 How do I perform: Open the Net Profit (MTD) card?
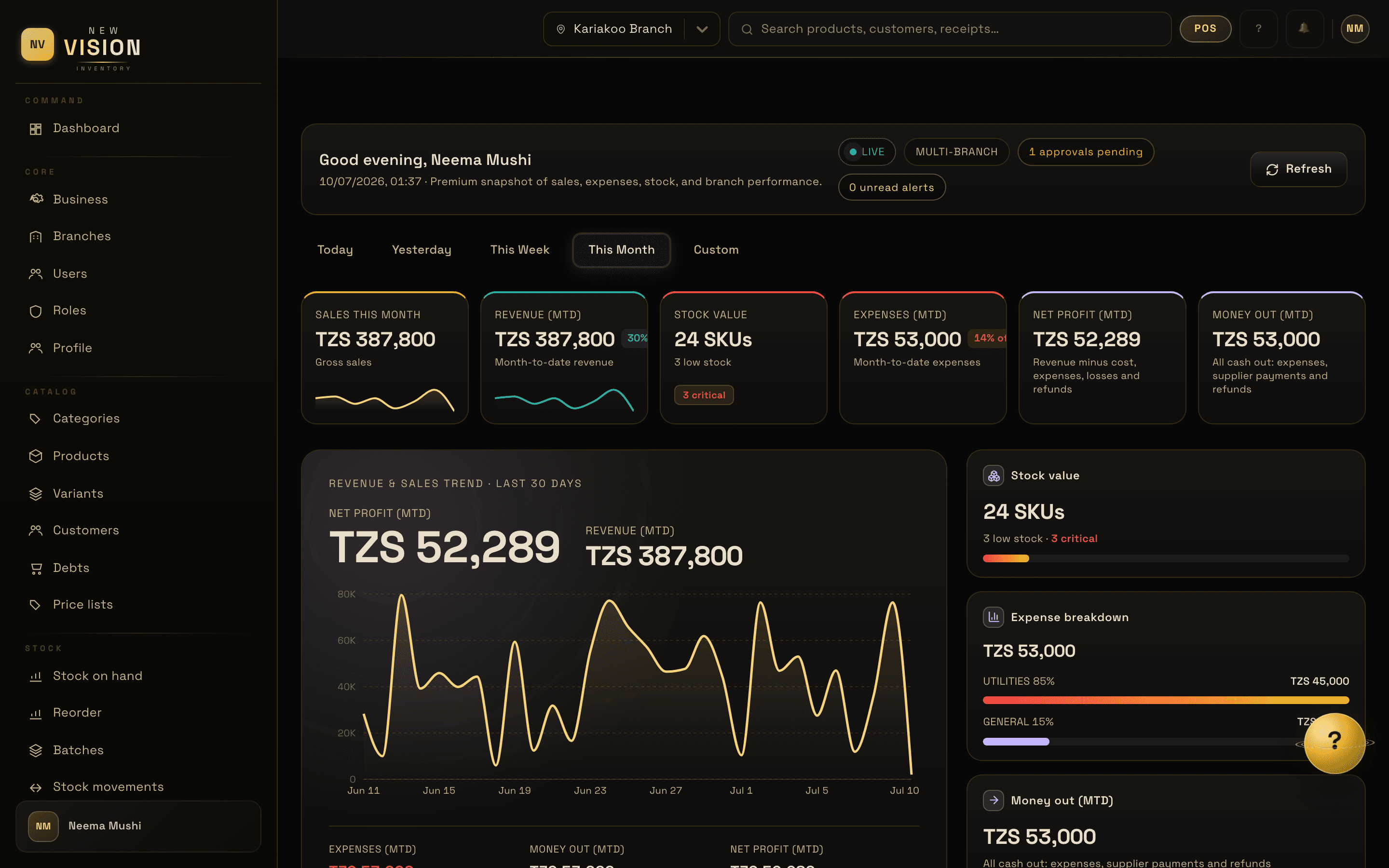coord(1102,358)
